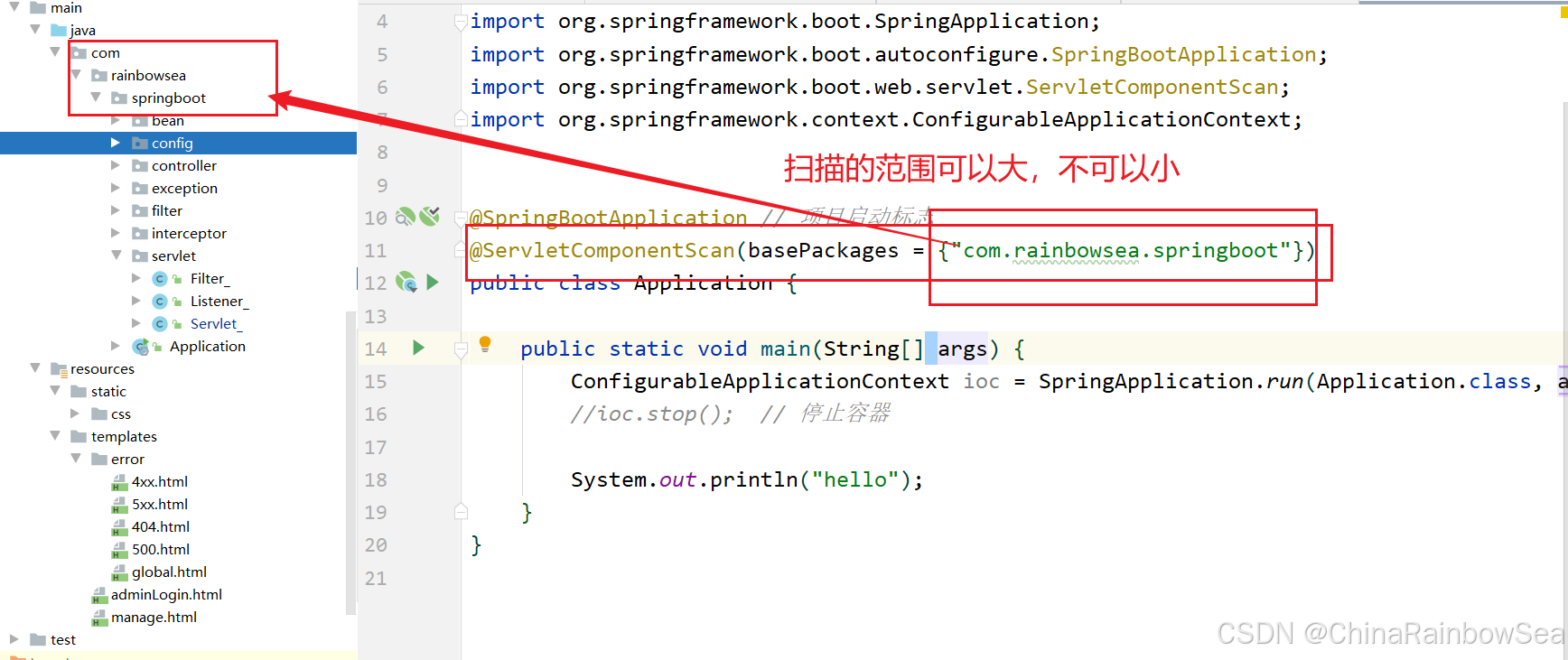Toggle the fold marker beside line 14
This screenshot has width=1568, height=660.
point(461,349)
